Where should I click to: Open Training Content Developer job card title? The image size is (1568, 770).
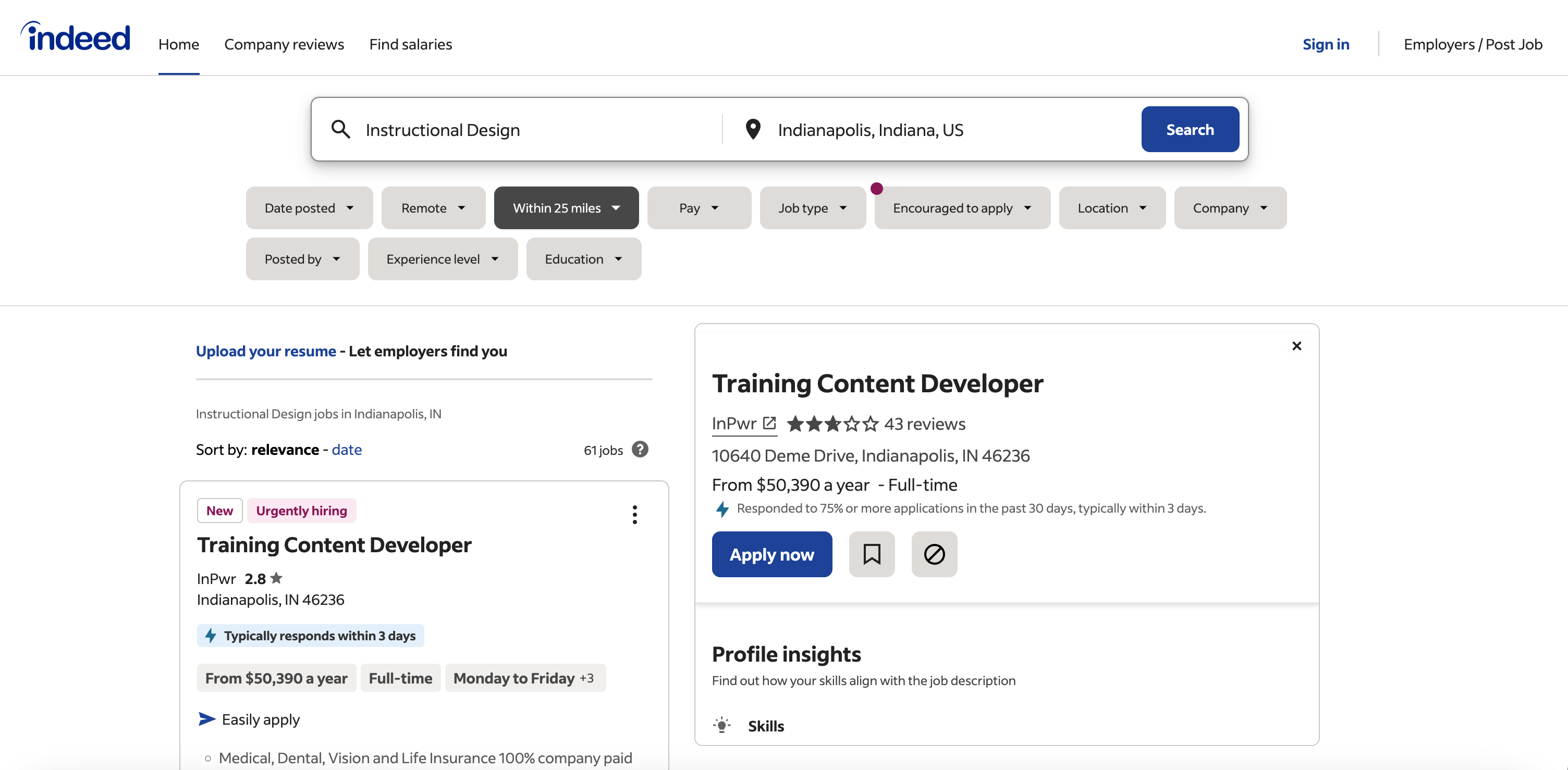(334, 545)
